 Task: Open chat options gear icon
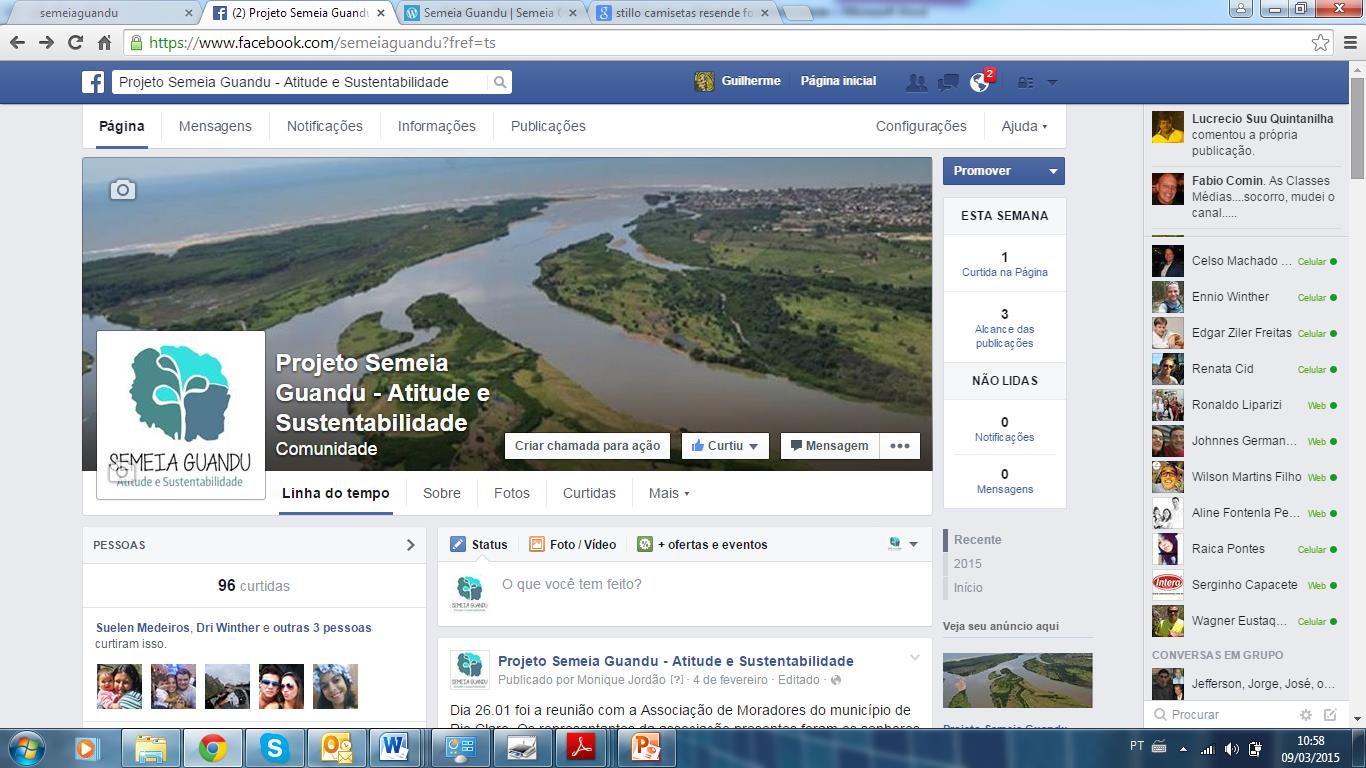[x=1305, y=715]
